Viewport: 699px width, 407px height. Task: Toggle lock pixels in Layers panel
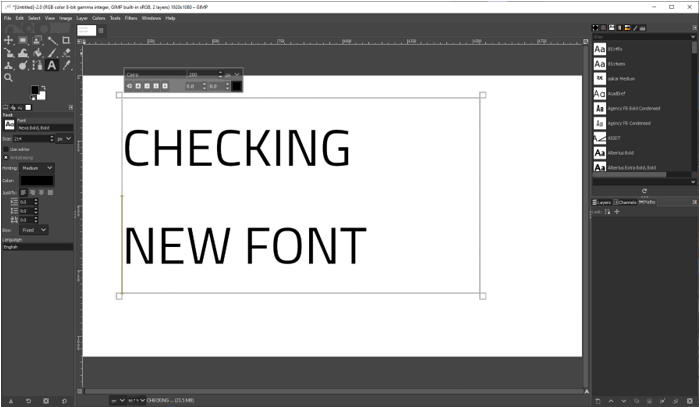point(607,212)
